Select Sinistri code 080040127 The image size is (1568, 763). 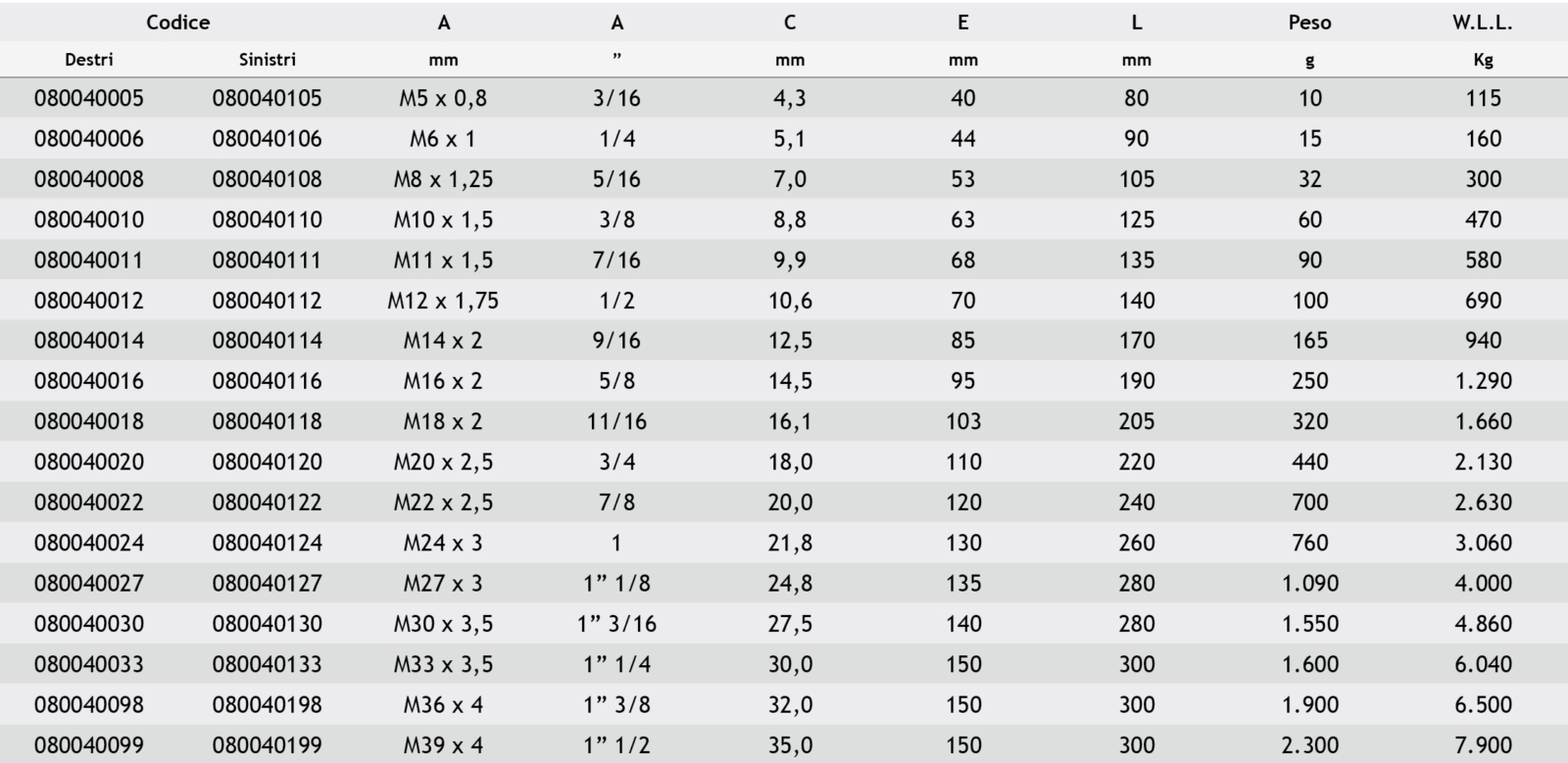click(267, 584)
